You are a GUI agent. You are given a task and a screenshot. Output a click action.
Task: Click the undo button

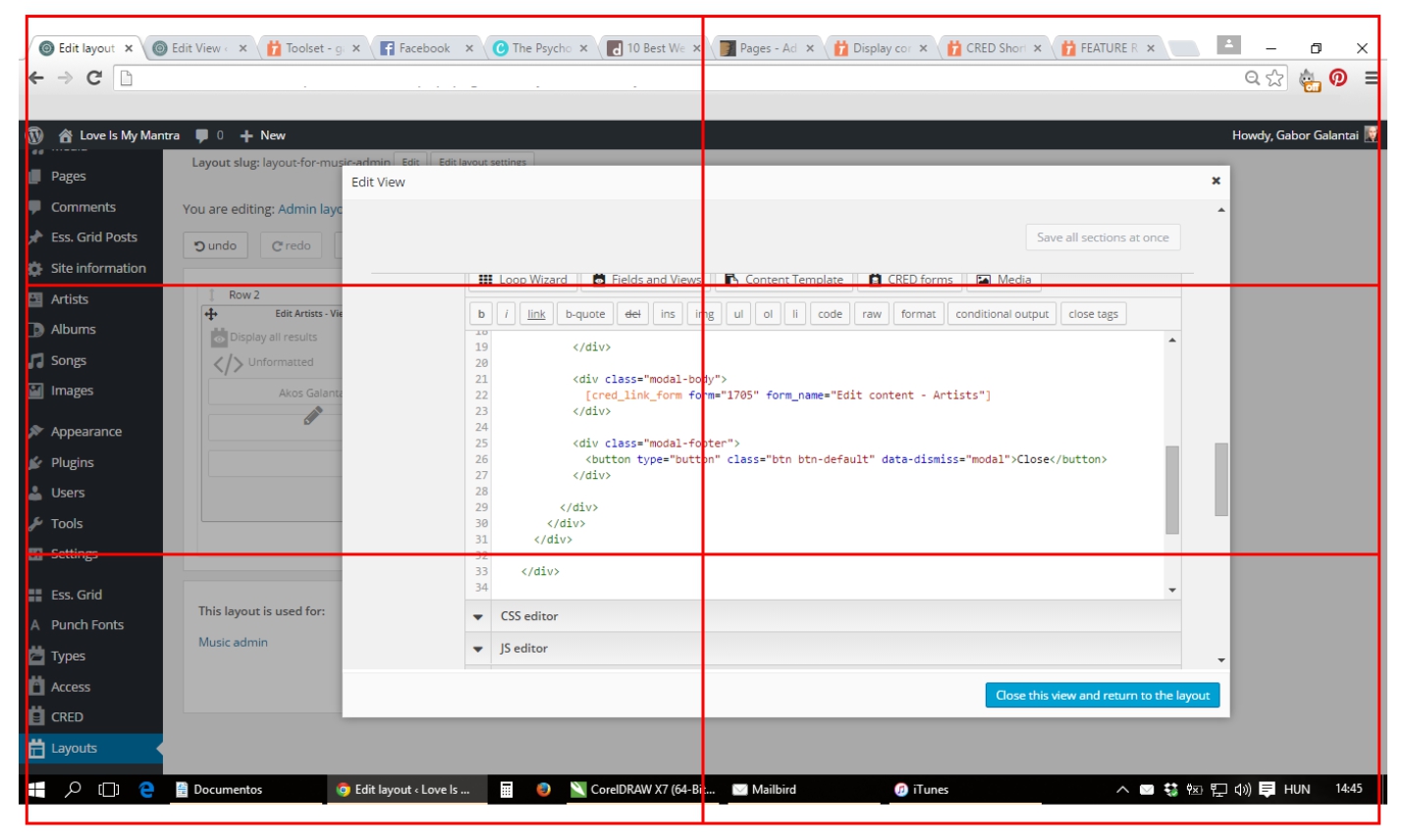[216, 245]
